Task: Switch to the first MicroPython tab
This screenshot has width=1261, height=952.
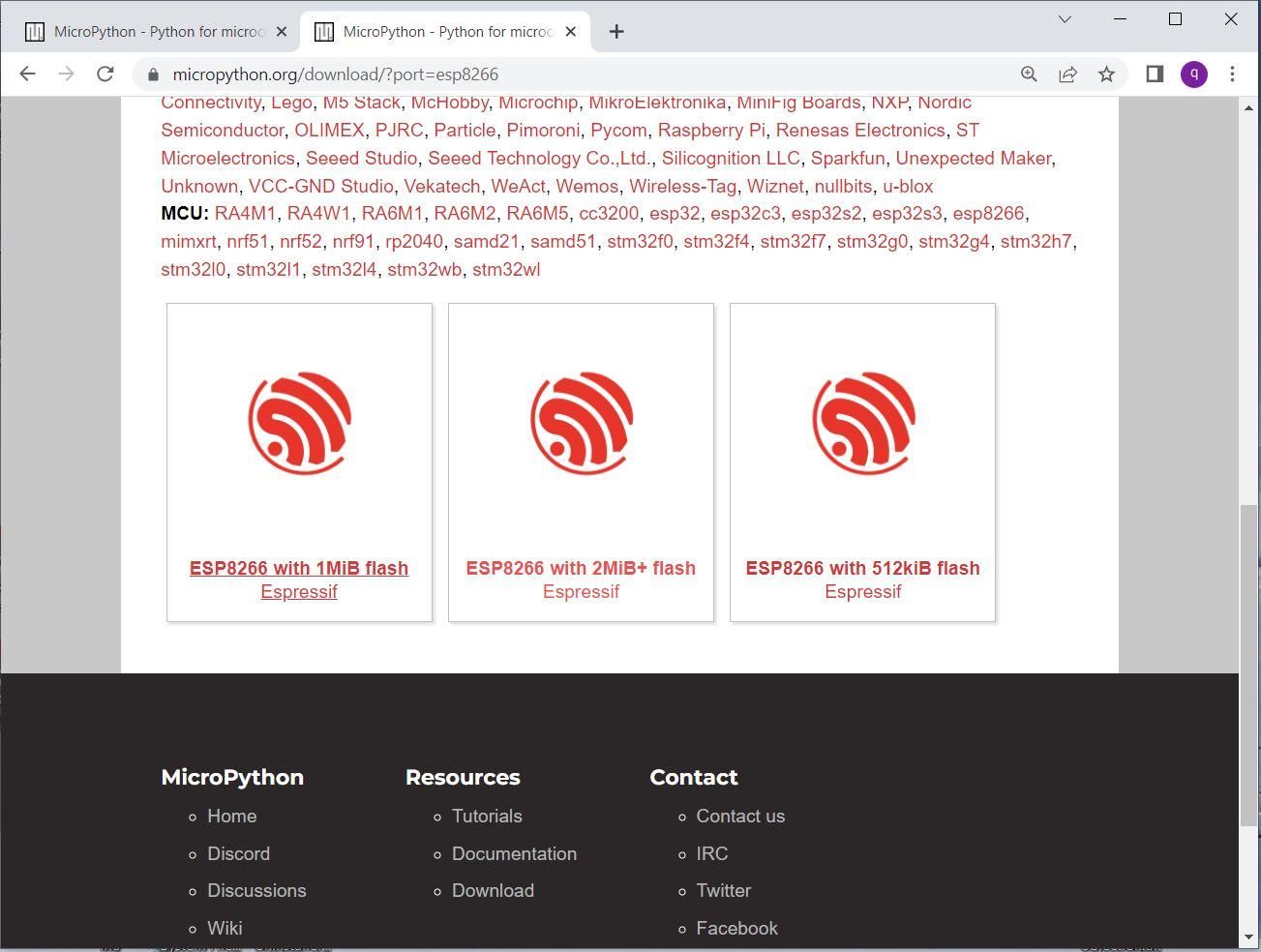Action: coord(155,31)
